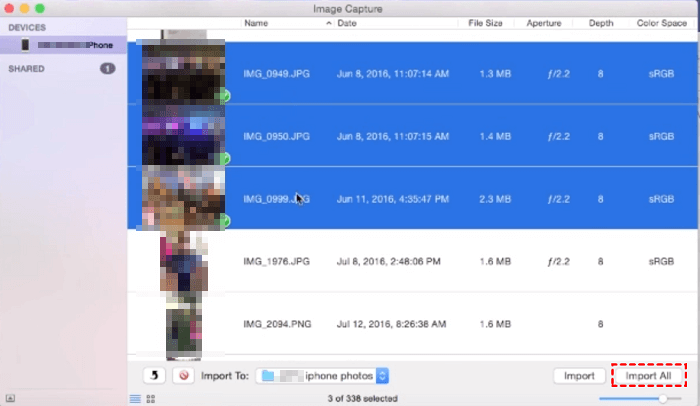This screenshot has width=700, height=406.
Task: Click file name IMG_0999.JPG
Action: coord(276,199)
